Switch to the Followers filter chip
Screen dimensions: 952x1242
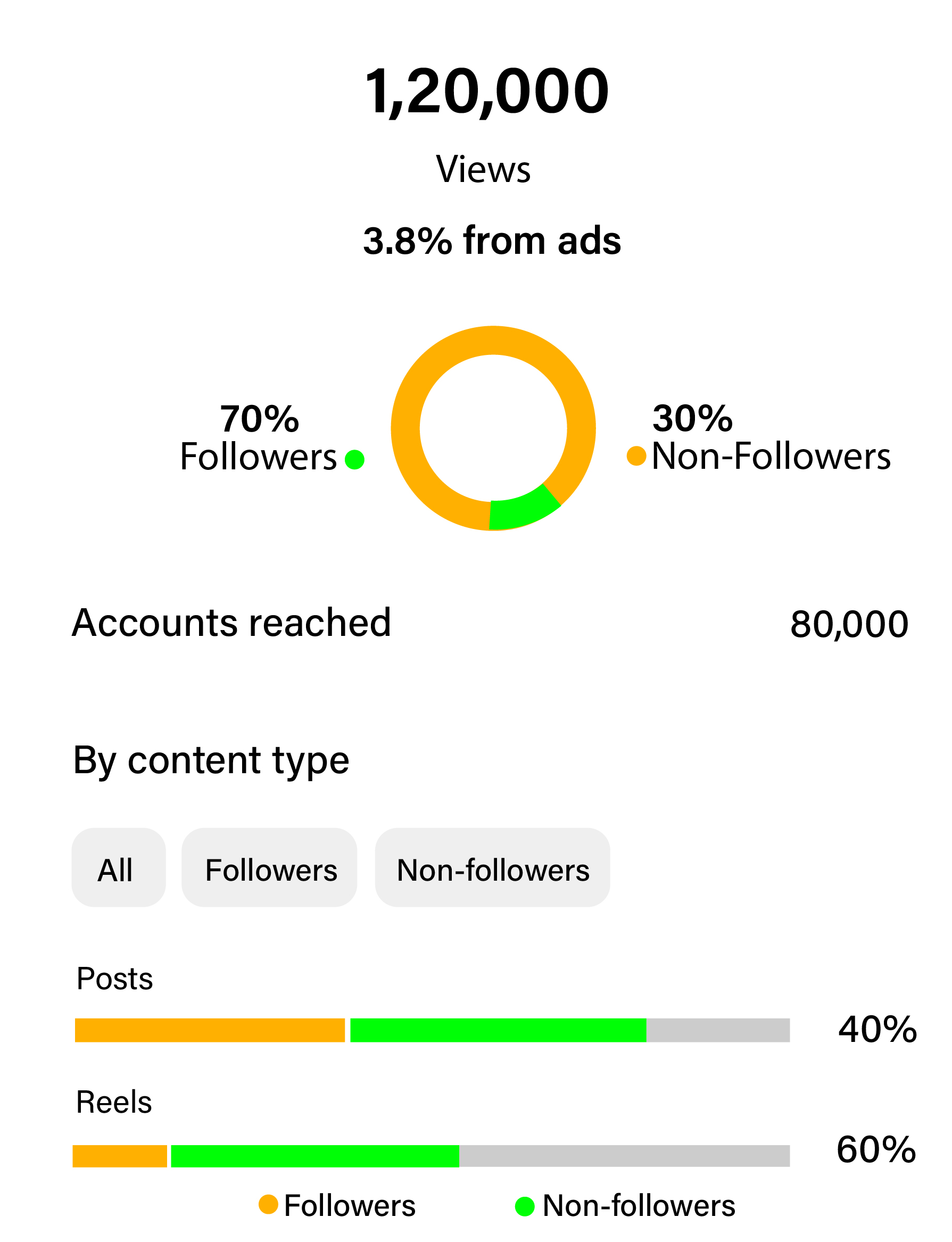269,867
